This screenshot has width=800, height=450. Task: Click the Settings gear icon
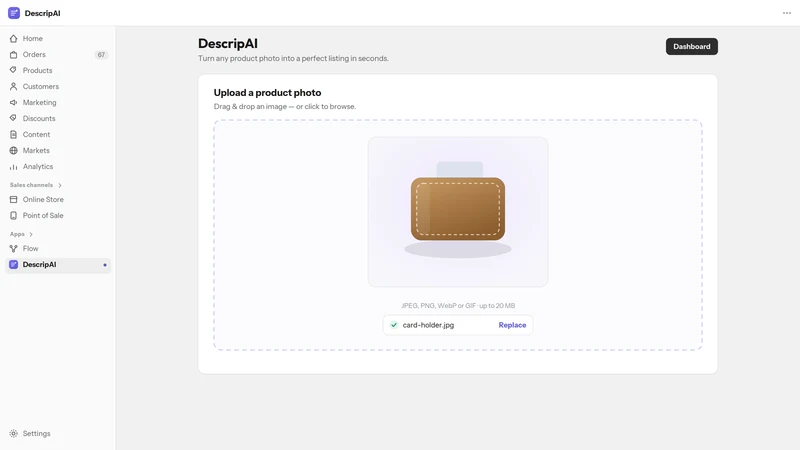[x=14, y=434]
